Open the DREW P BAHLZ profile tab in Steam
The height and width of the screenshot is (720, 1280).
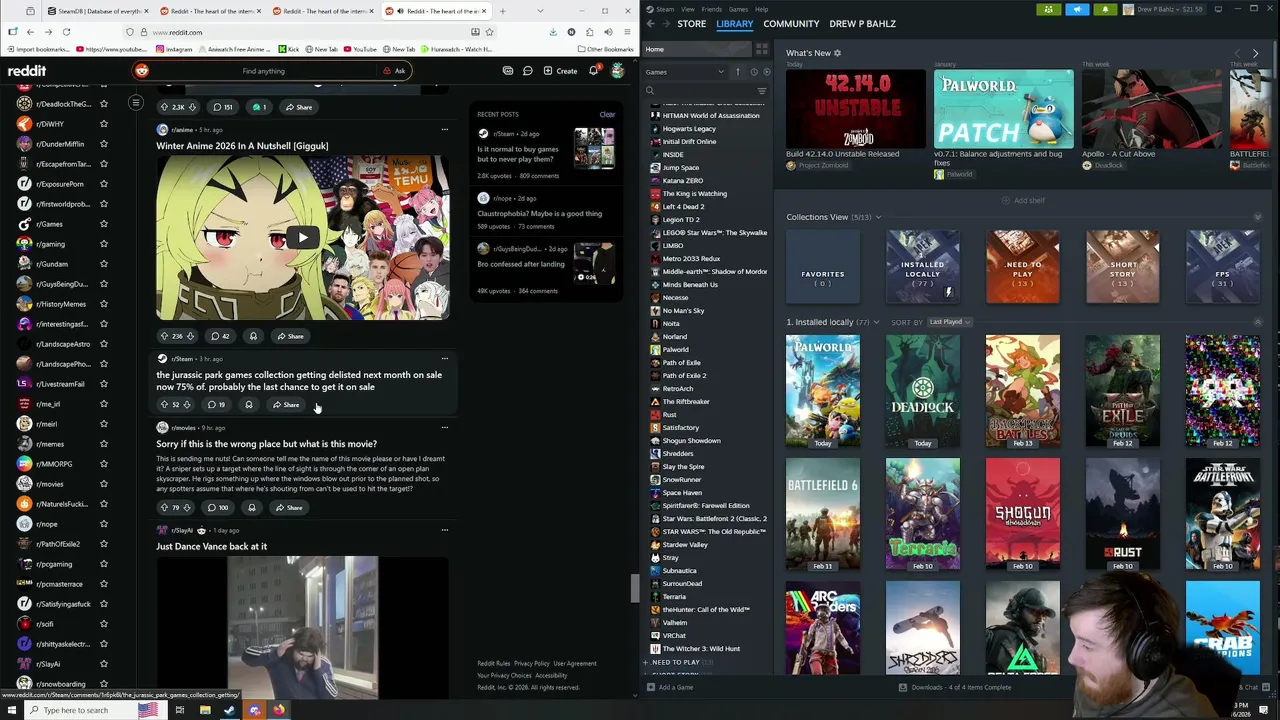click(x=862, y=24)
